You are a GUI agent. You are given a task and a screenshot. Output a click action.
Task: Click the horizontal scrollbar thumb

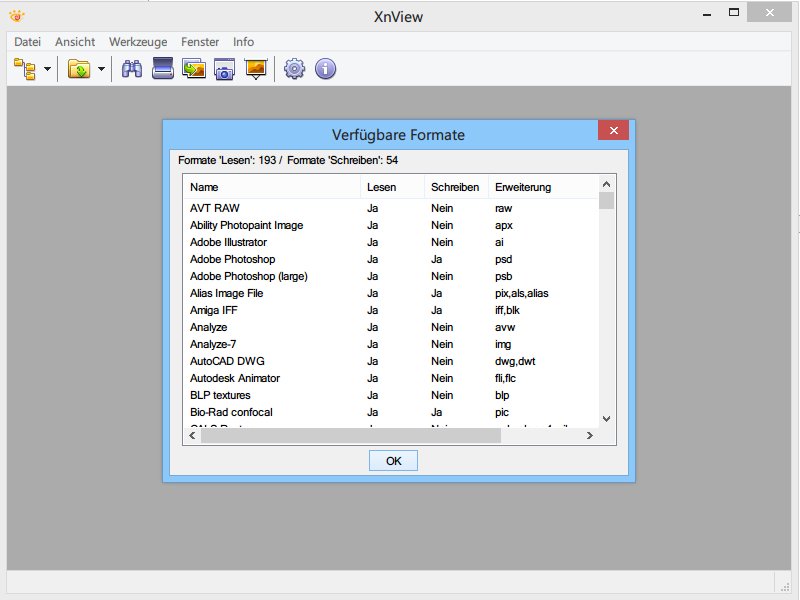click(x=351, y=436)
